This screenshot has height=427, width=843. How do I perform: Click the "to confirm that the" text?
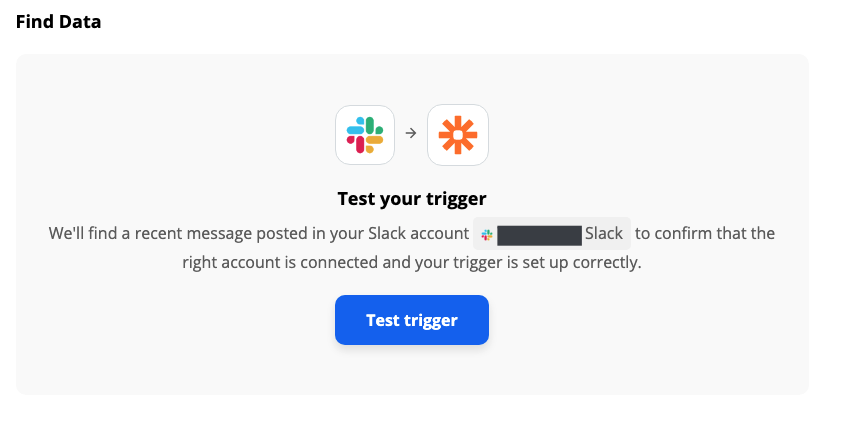[x=705, y=233]
